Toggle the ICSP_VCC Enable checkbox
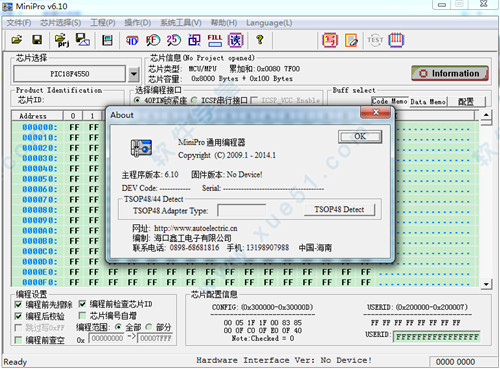 [x=254, y=100]
